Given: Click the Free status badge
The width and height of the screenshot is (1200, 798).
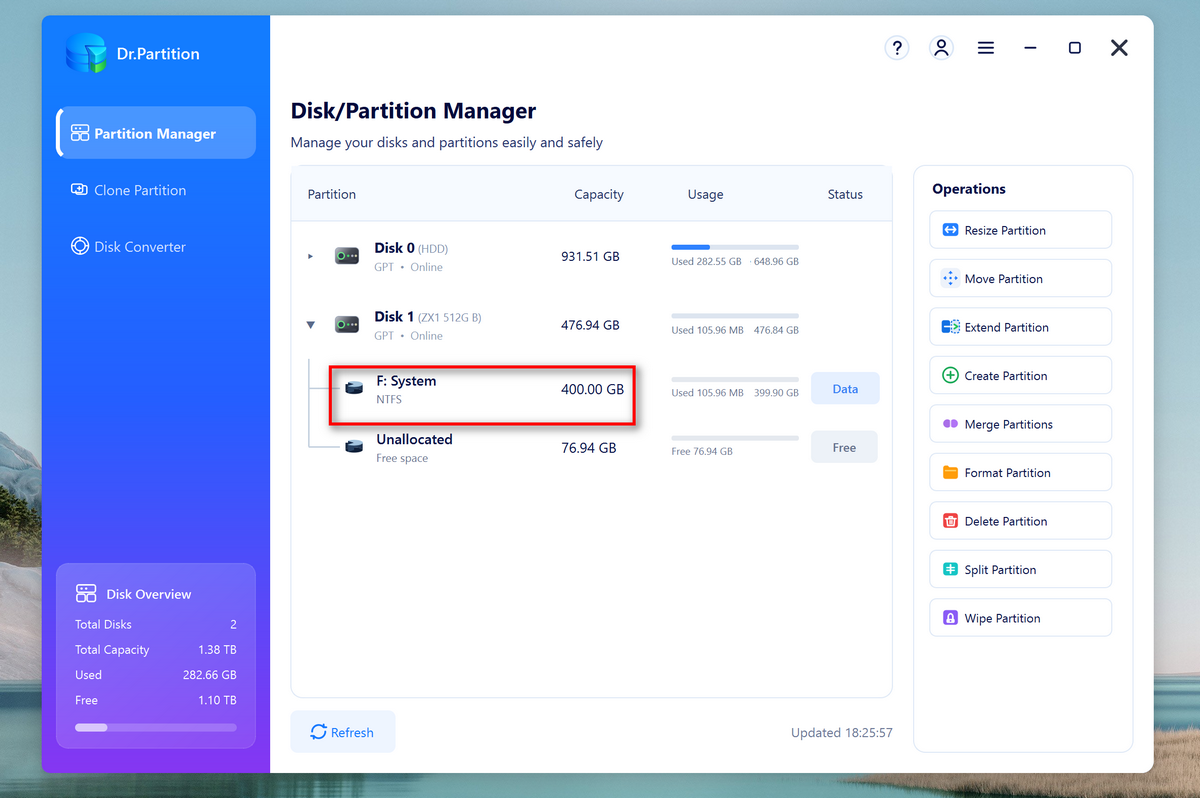Looking at the screenshot, I should [844, 447].
